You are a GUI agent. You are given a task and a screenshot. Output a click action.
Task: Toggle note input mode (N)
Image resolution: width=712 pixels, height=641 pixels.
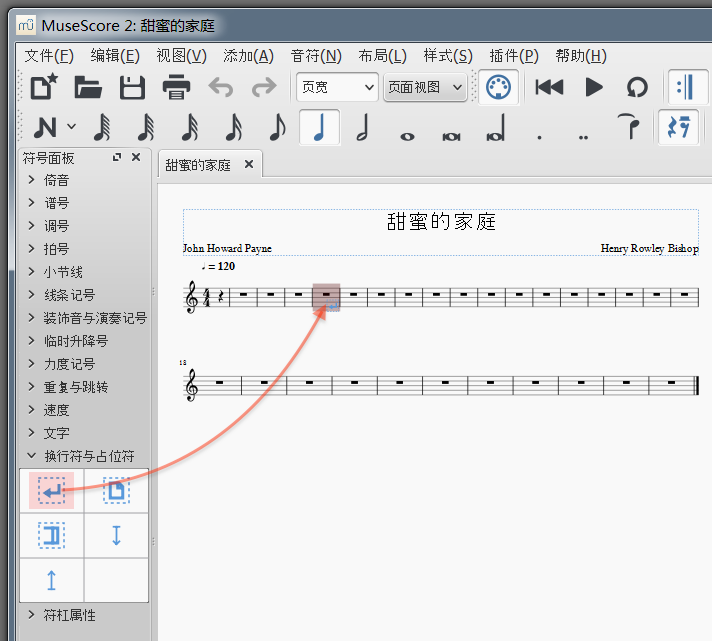43,127
